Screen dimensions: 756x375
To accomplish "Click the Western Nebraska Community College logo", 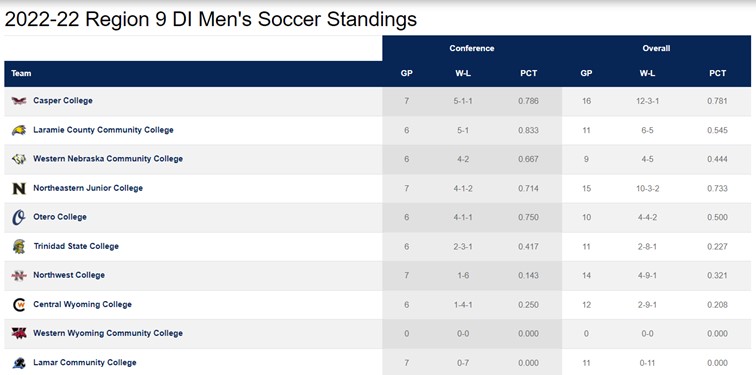I will [x=19, y=159].
